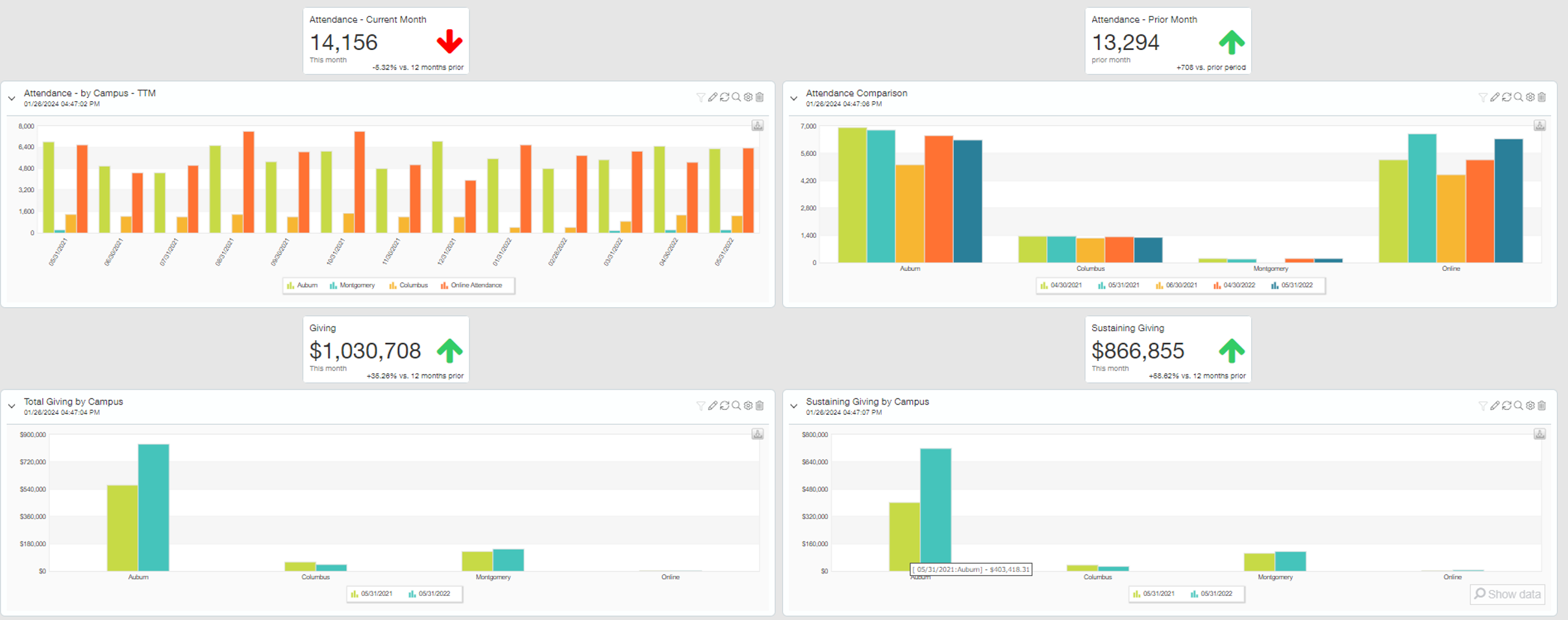The image size is (1568, 620).
Task: Download the Attendance Comparison chart
Action: point(1539,125)
